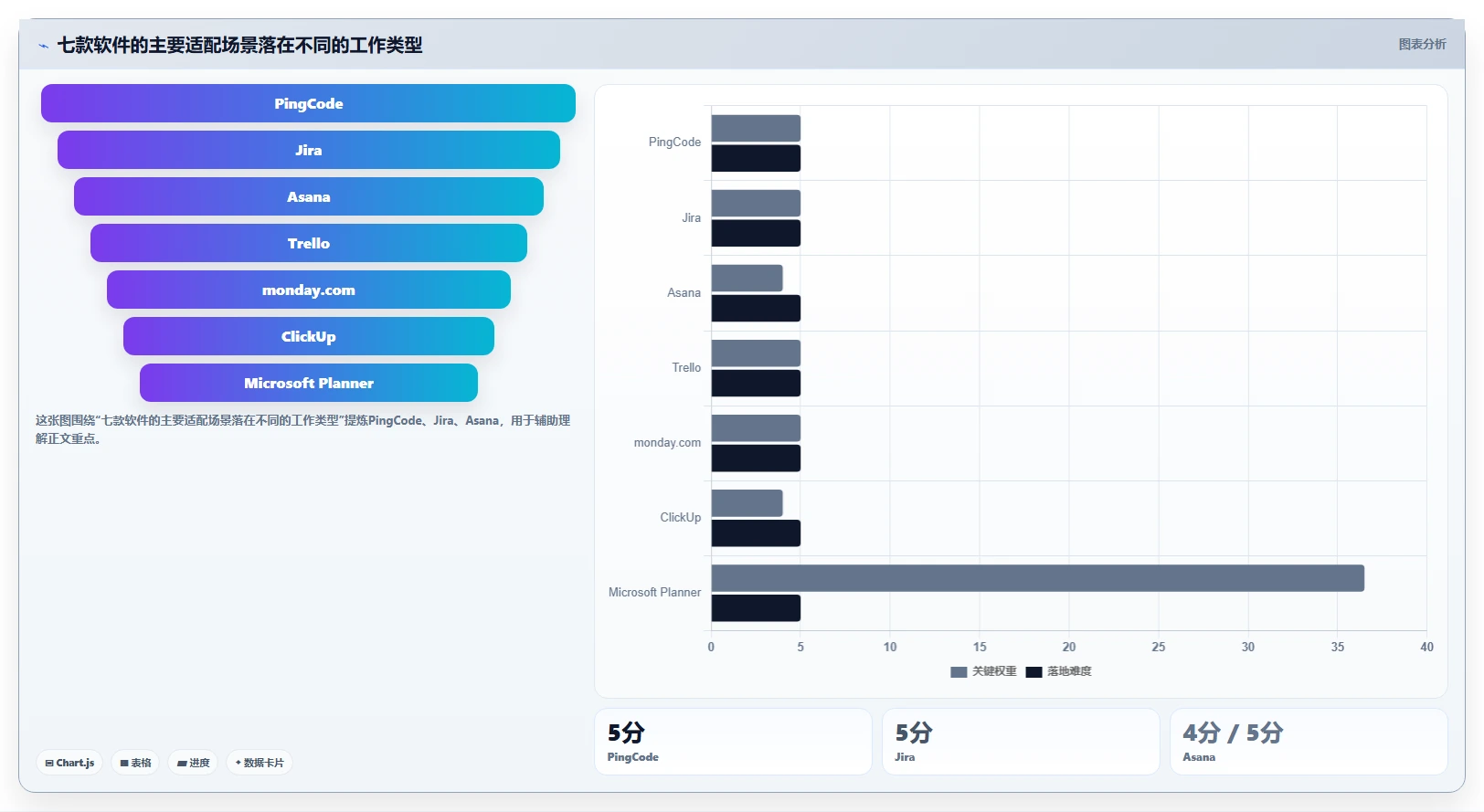1484x812 pixels.
Task: Click the gray 关键权重 bar for Jira
Action: tap(756, 203)
